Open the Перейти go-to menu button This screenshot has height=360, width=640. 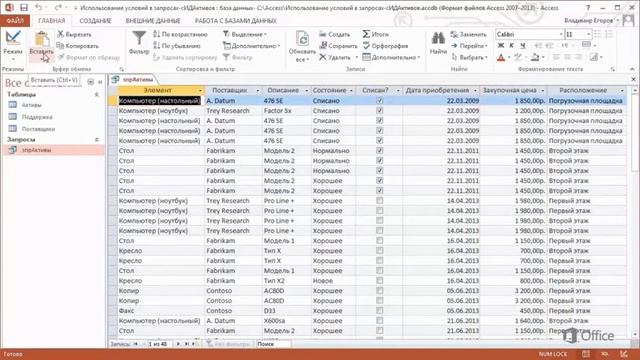[469, 46]
